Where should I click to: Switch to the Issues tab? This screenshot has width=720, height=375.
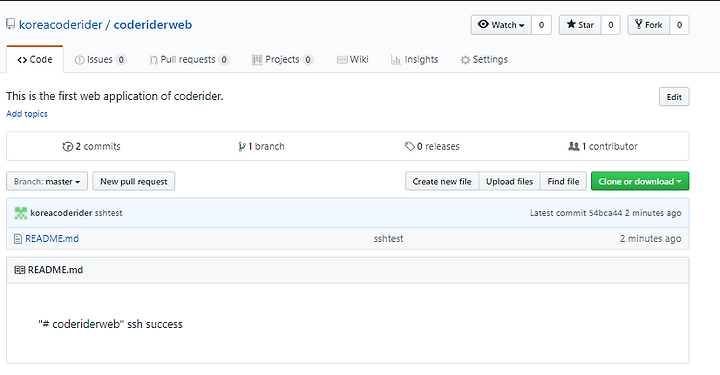pos(101,60)
